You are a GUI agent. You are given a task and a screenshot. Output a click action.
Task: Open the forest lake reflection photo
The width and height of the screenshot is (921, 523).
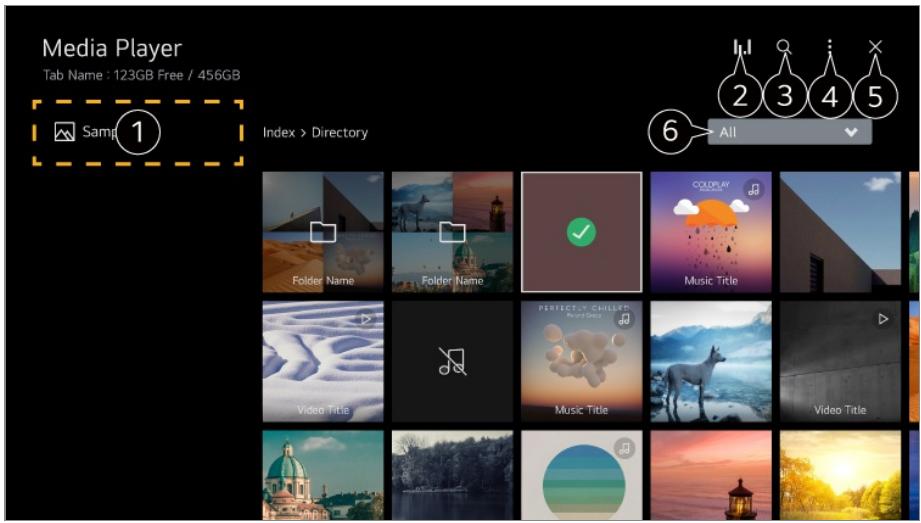(452, 475)
